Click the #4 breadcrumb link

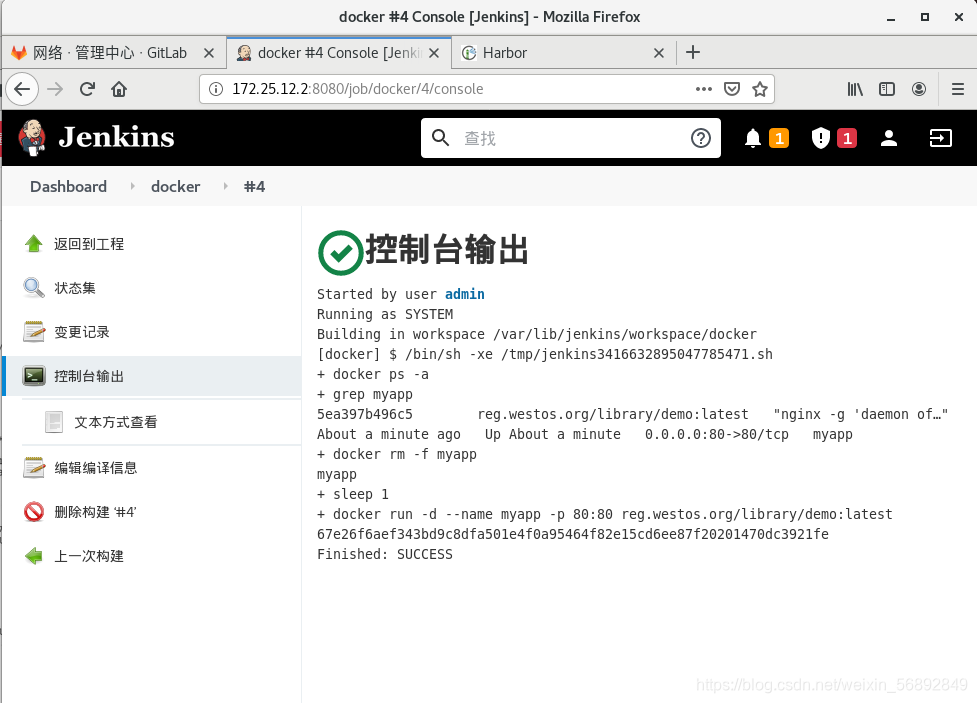point(254,186)
